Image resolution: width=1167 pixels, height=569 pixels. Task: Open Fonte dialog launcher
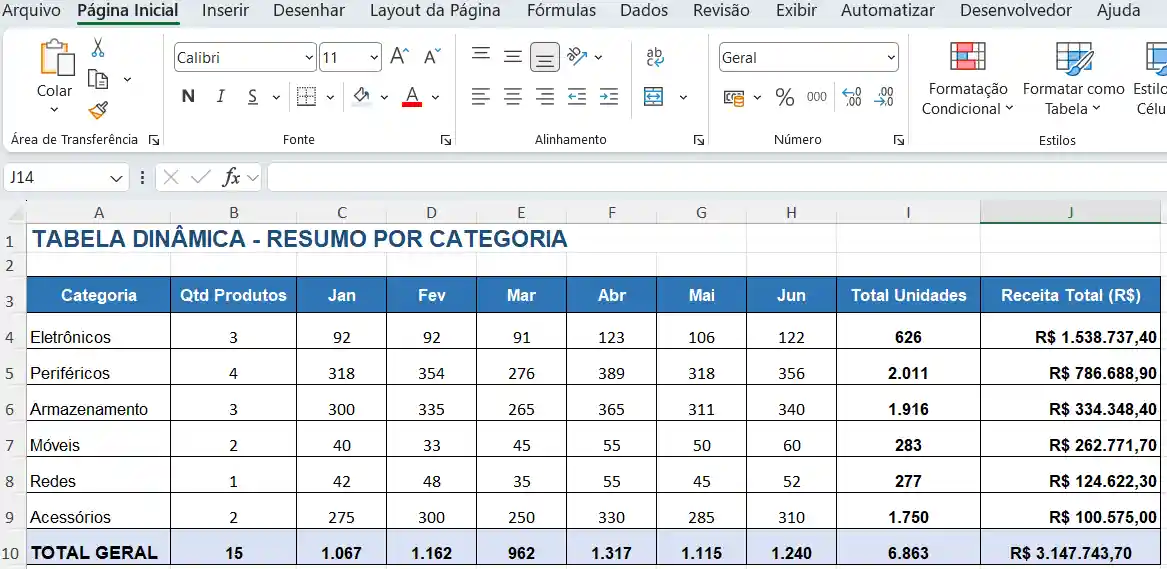point(445,140)
